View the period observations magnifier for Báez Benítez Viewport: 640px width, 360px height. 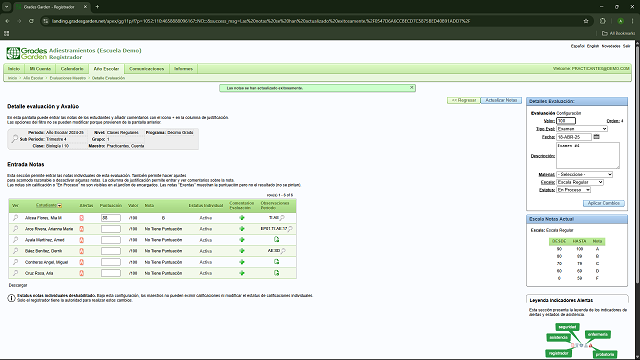click(283, 251)
